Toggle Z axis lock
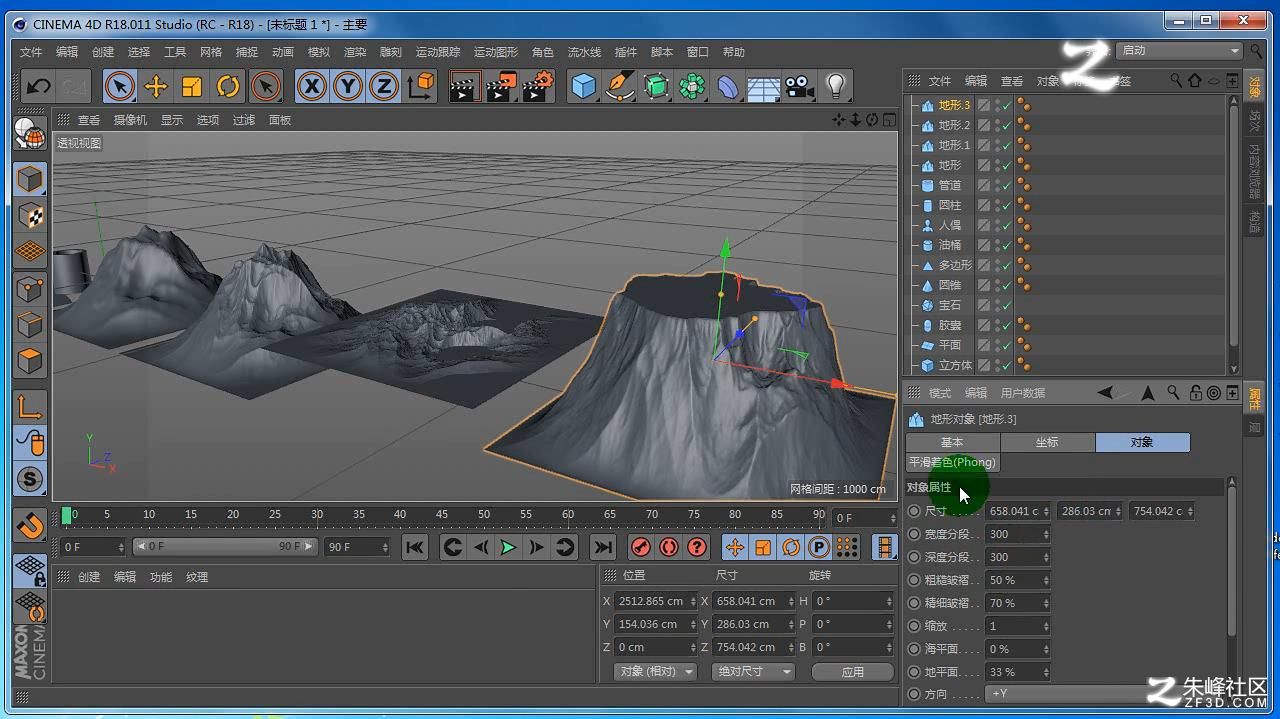This screenshot has height=719, width=1280. pos(384,87)
